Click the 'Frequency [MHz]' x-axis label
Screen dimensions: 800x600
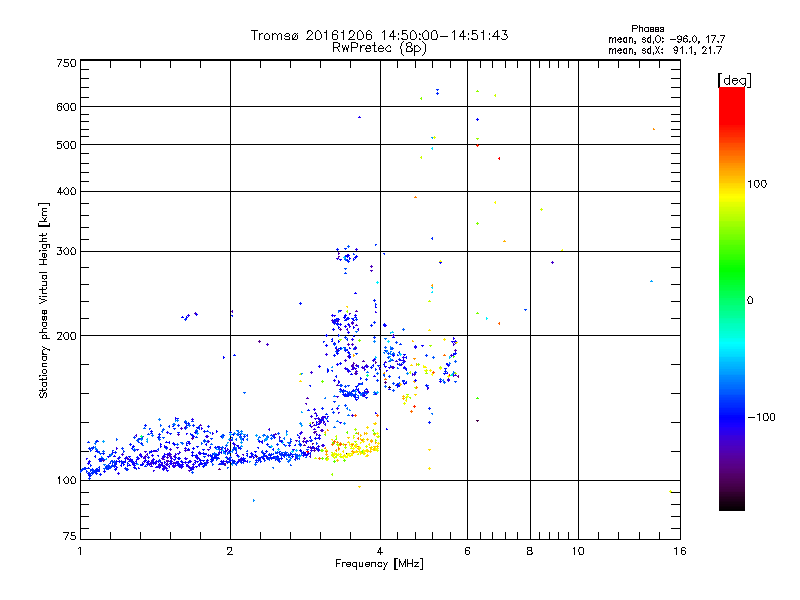[x=379, y=564]
